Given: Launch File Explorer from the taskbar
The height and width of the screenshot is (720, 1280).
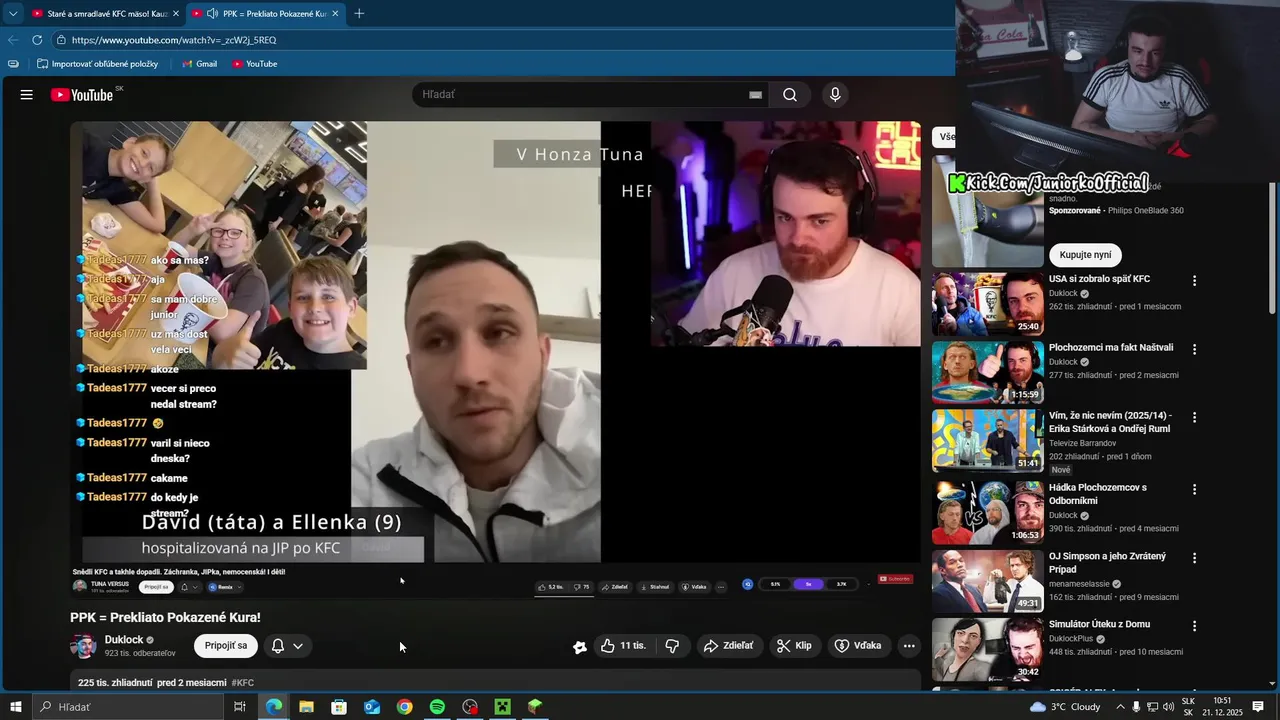Looking at the screenshot, I should [306, 707].
